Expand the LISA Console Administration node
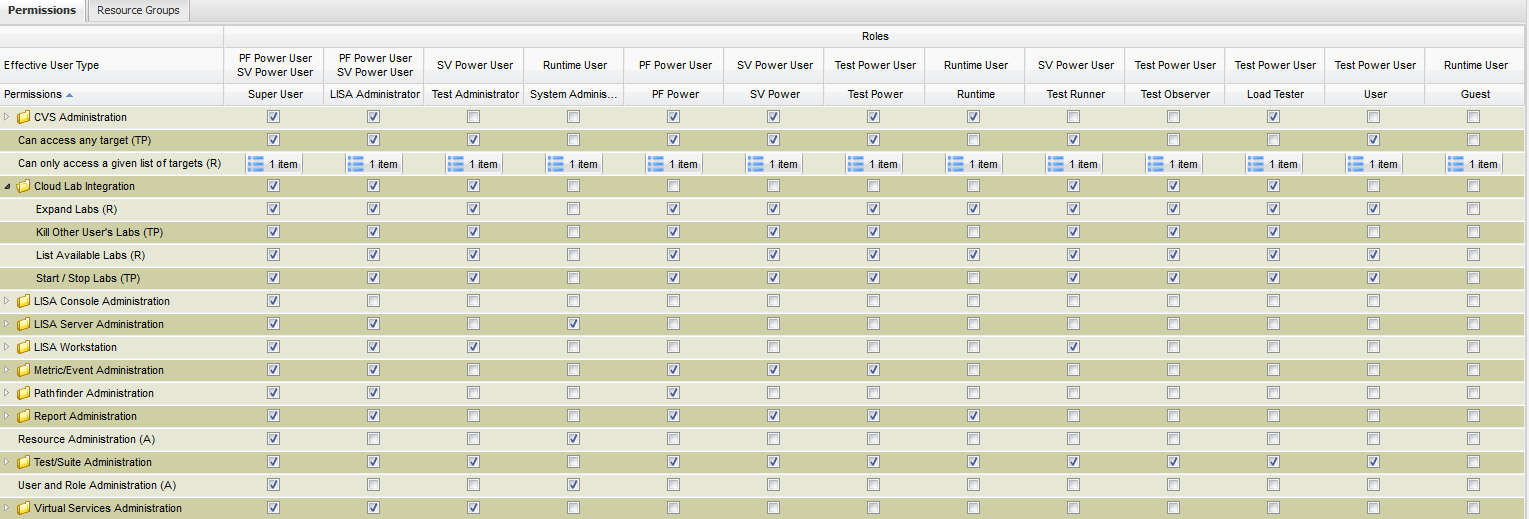 click(x=8, y=301)
